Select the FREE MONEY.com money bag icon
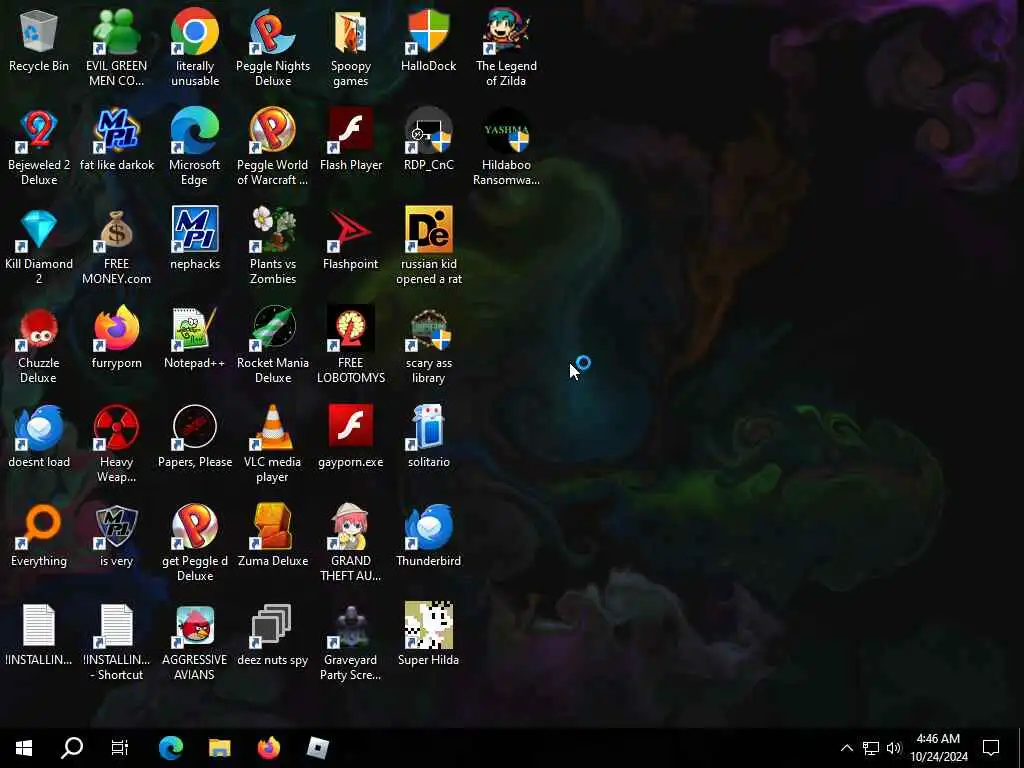The image size is (1024, 768). click(116, 246)
